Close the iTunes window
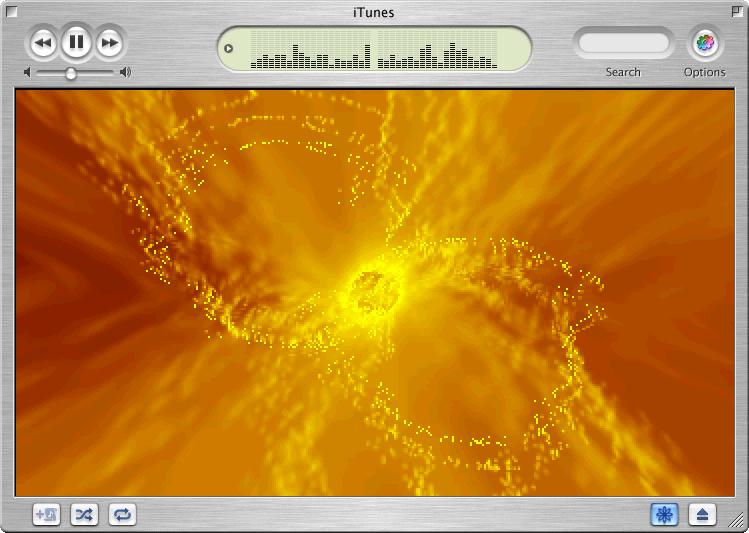749x533 pixels. 11,11
